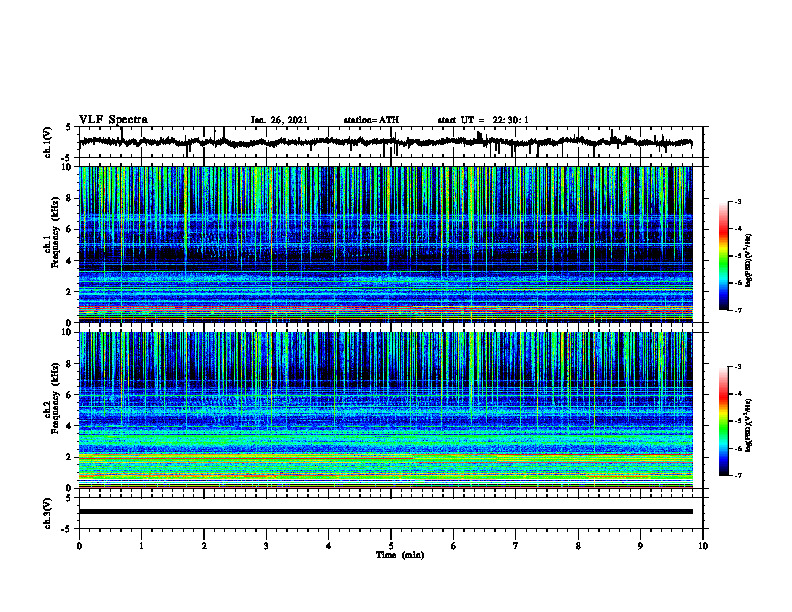Click time axis tick label "1"

141,546
